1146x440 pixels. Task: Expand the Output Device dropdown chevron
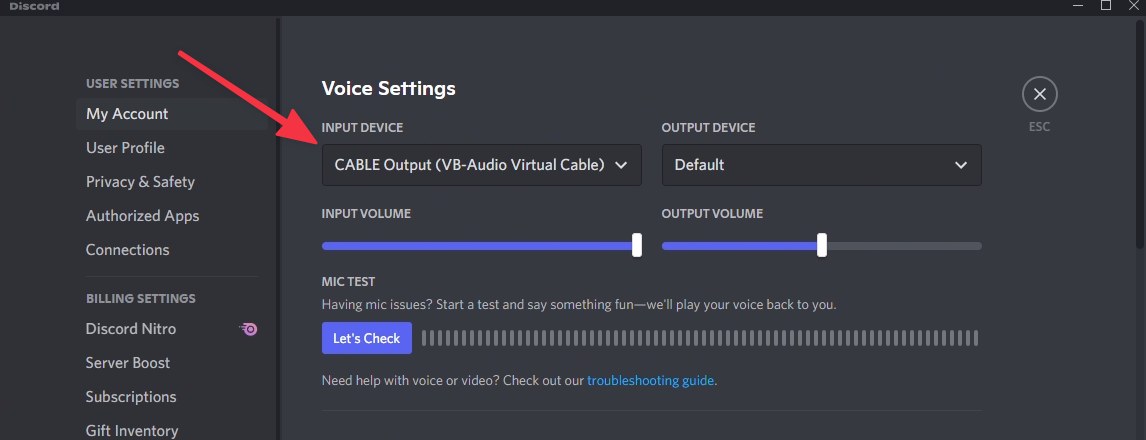(x=961, y=165)
